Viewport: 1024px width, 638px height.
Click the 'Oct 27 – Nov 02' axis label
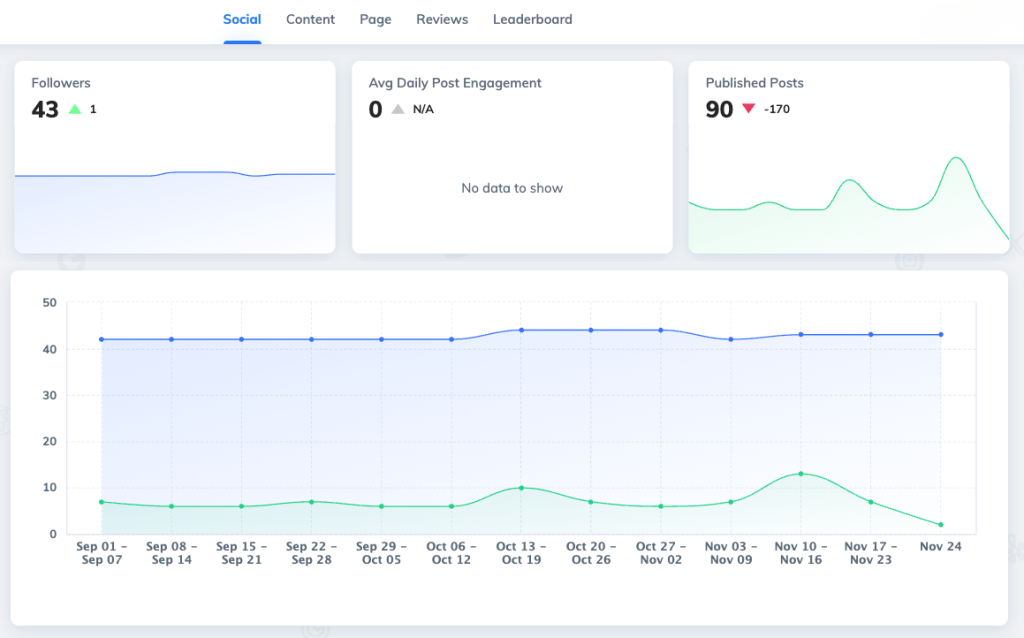point(661,553)
